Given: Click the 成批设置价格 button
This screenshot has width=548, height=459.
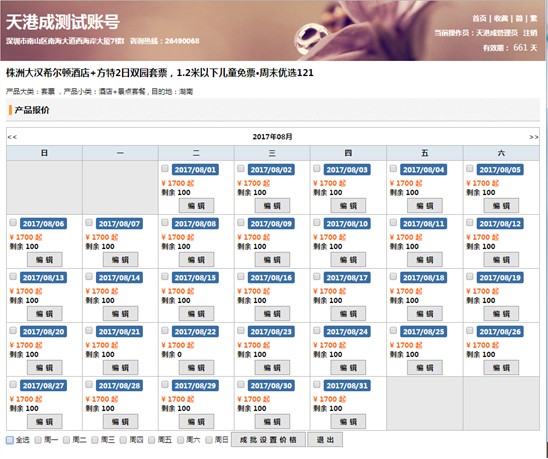Looking at the screenshot, I should coord(268,440).
